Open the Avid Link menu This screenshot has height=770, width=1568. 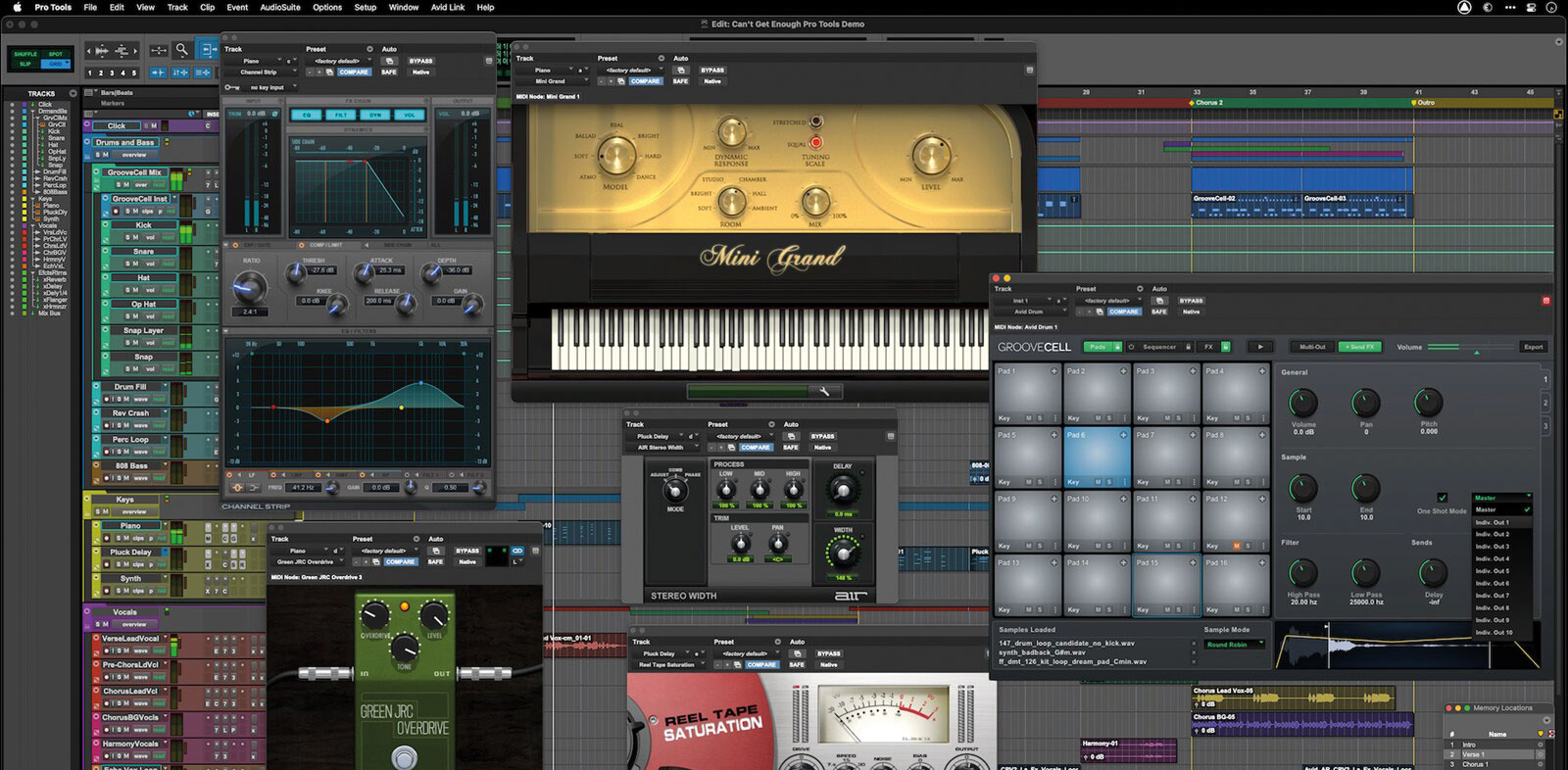click(x=448, y=7)
